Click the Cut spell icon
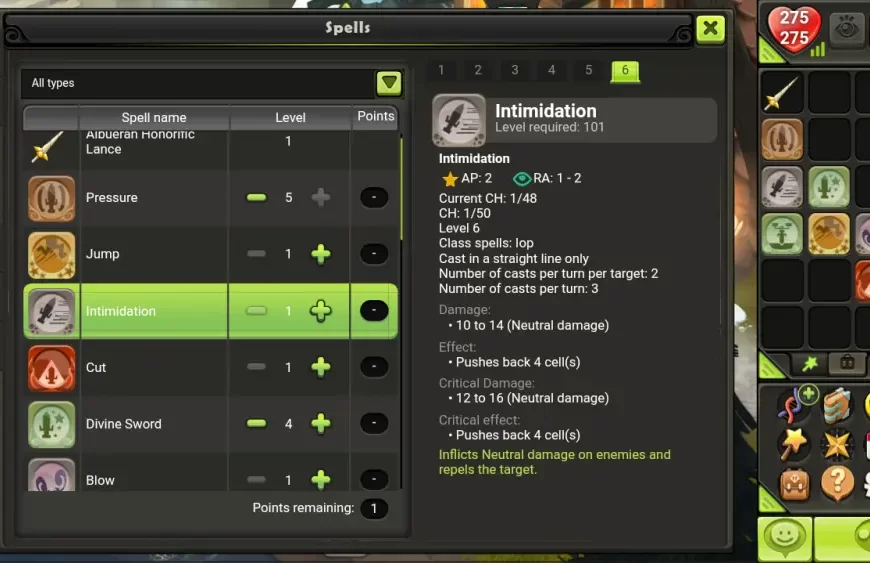Image resolution: width=870 pixels, height=563 pixels. [52, 368]
